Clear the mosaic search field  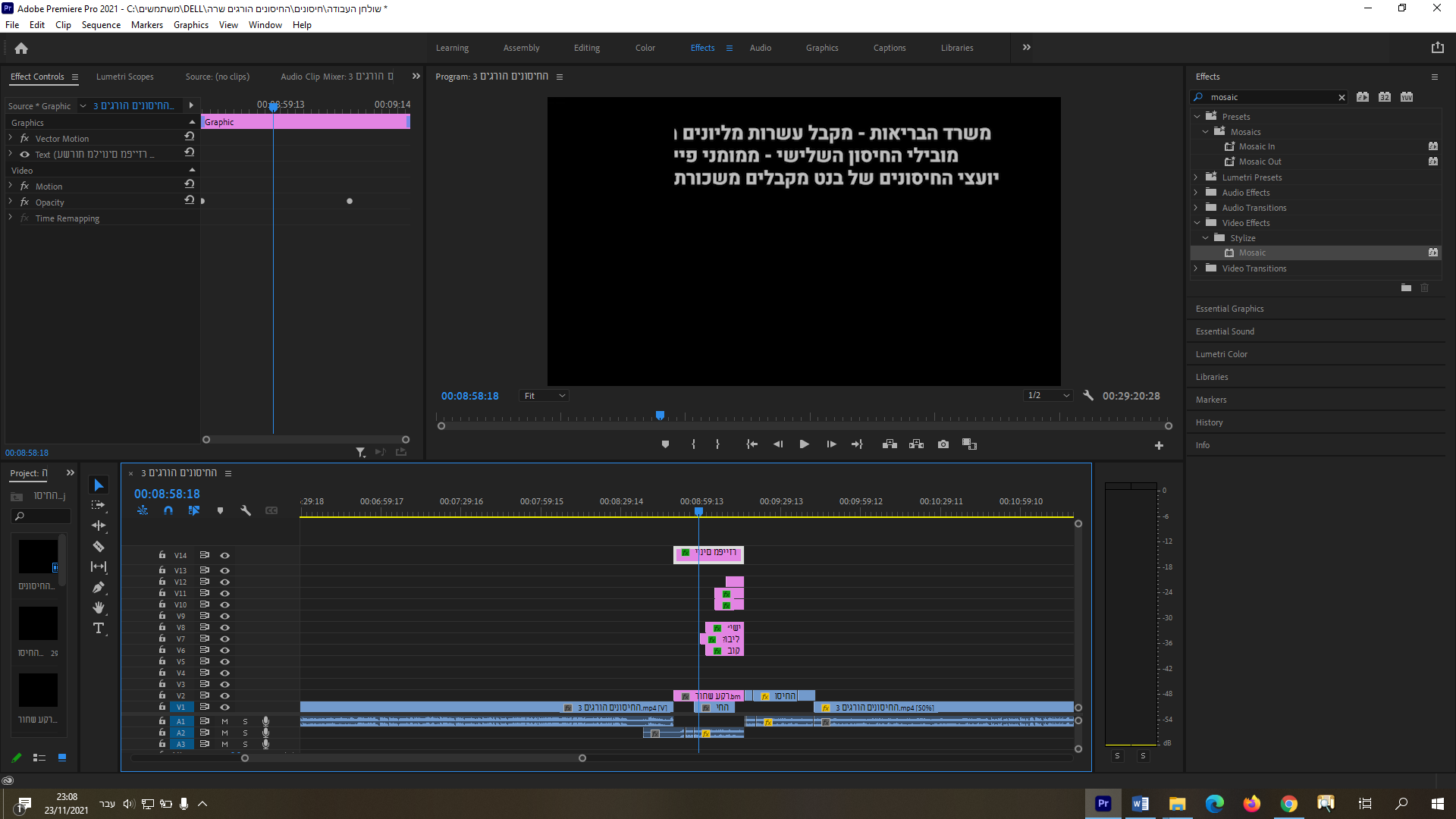[1341, 97]
